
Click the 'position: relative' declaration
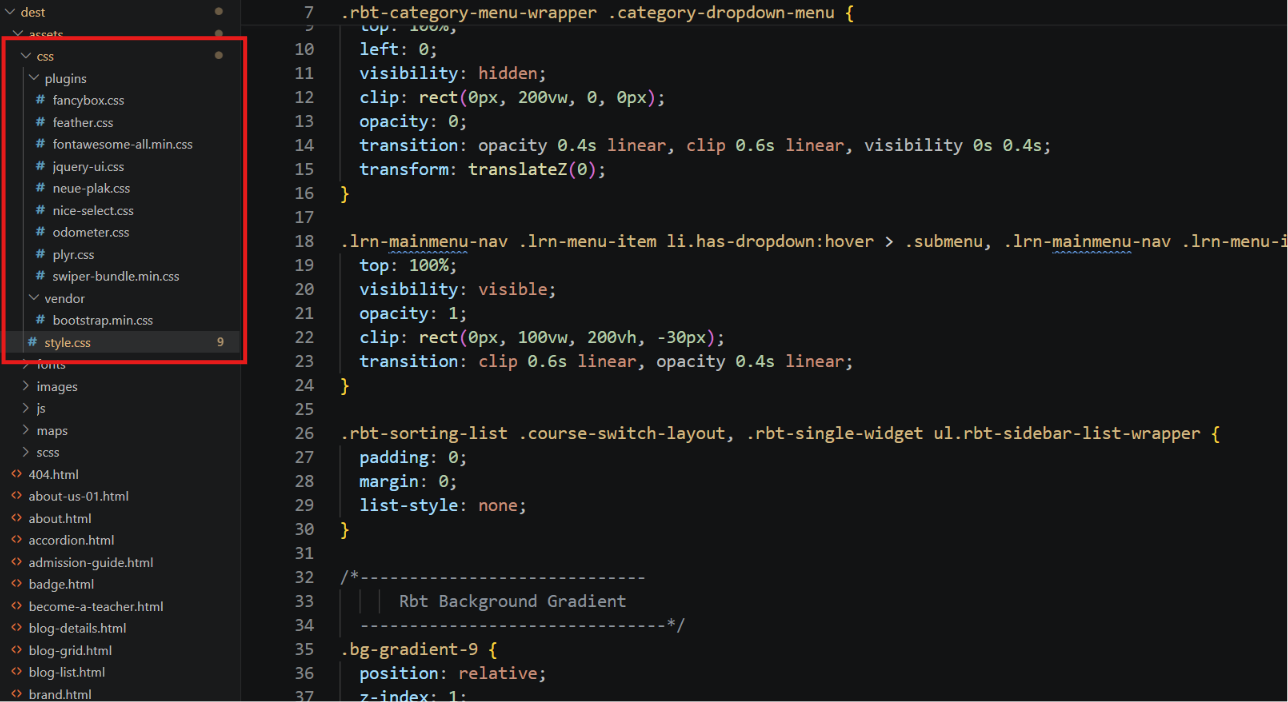453,673
